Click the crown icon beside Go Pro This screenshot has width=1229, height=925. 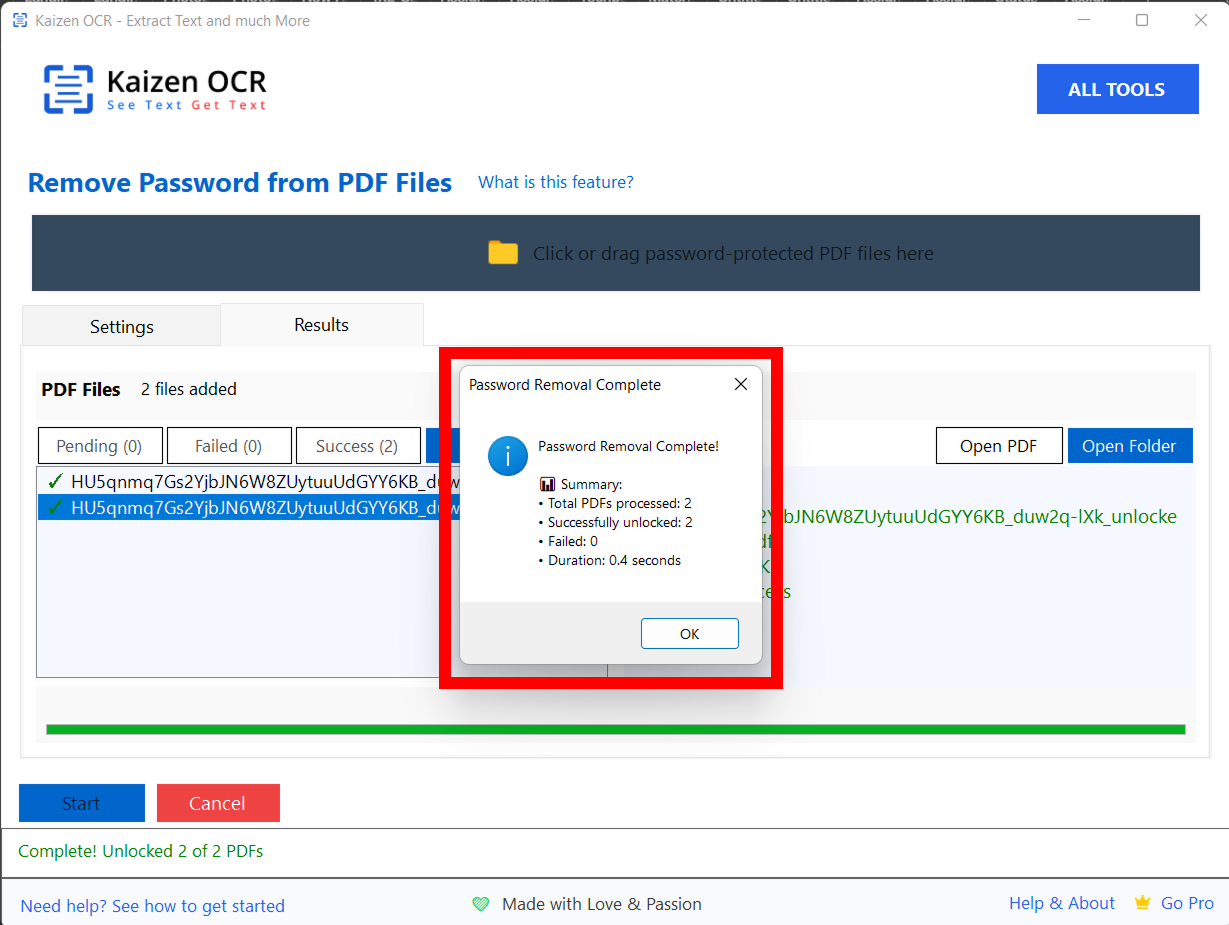[1142, 903]
